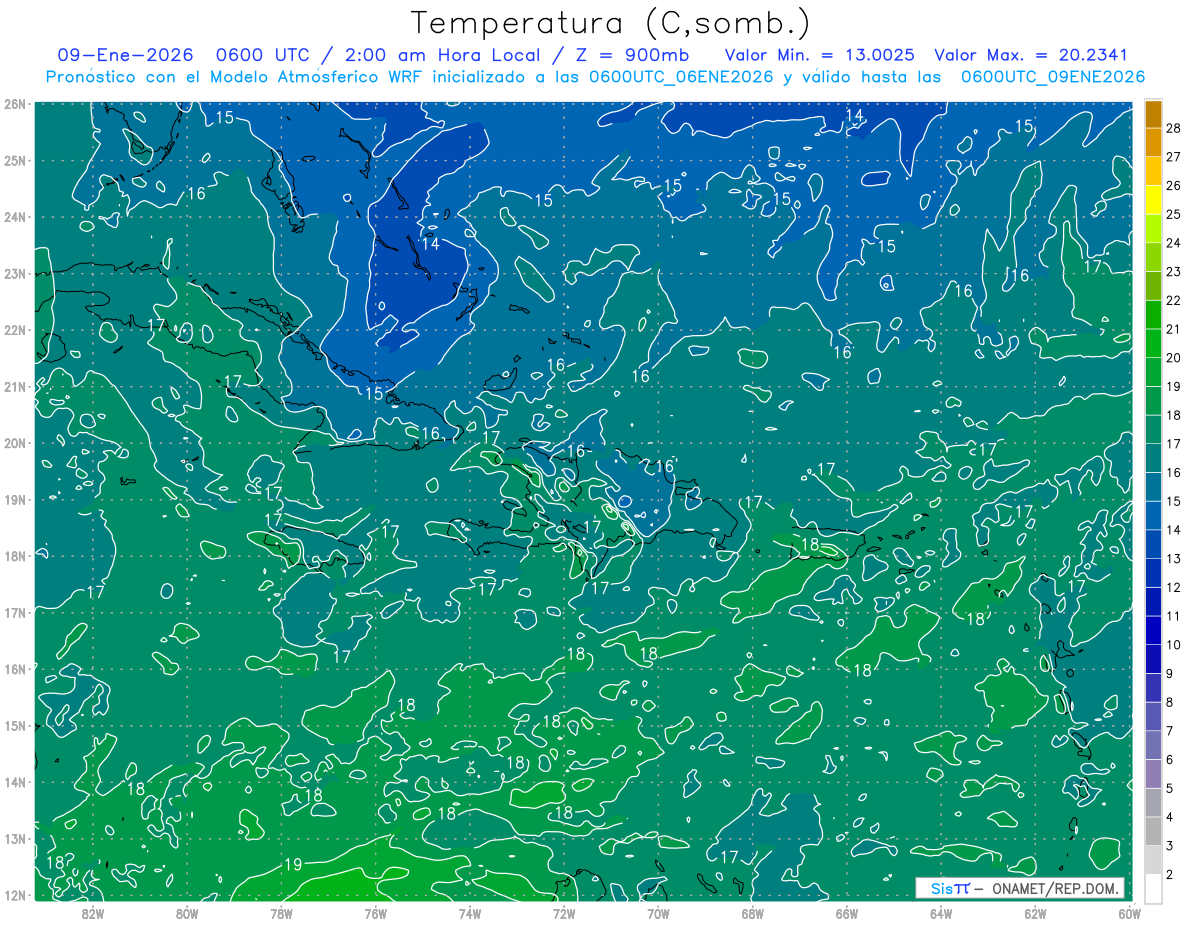This screenshot has height=927, width=1200.
Task: Click the 76W longitude axis label
Action: pyautogui.click(x=375, y=913)
